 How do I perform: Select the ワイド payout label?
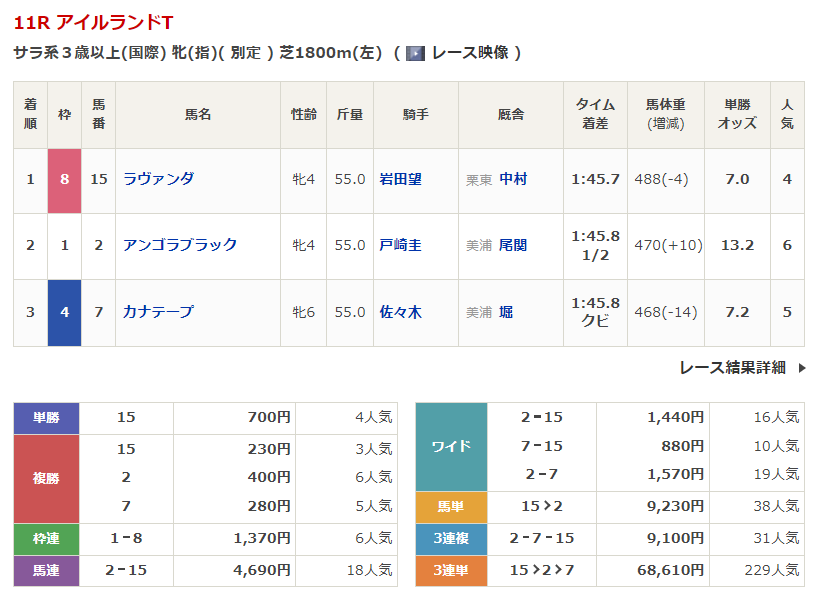[x=450, y=446]
